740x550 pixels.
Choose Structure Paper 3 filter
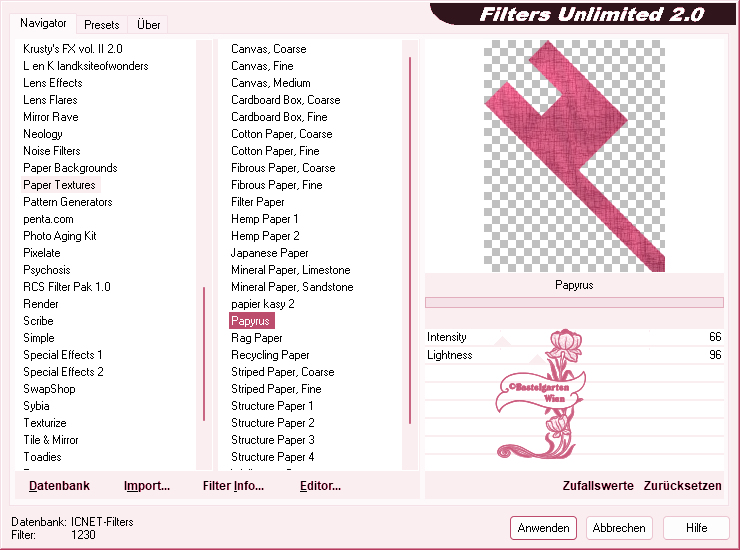click(x=272, y=440)
